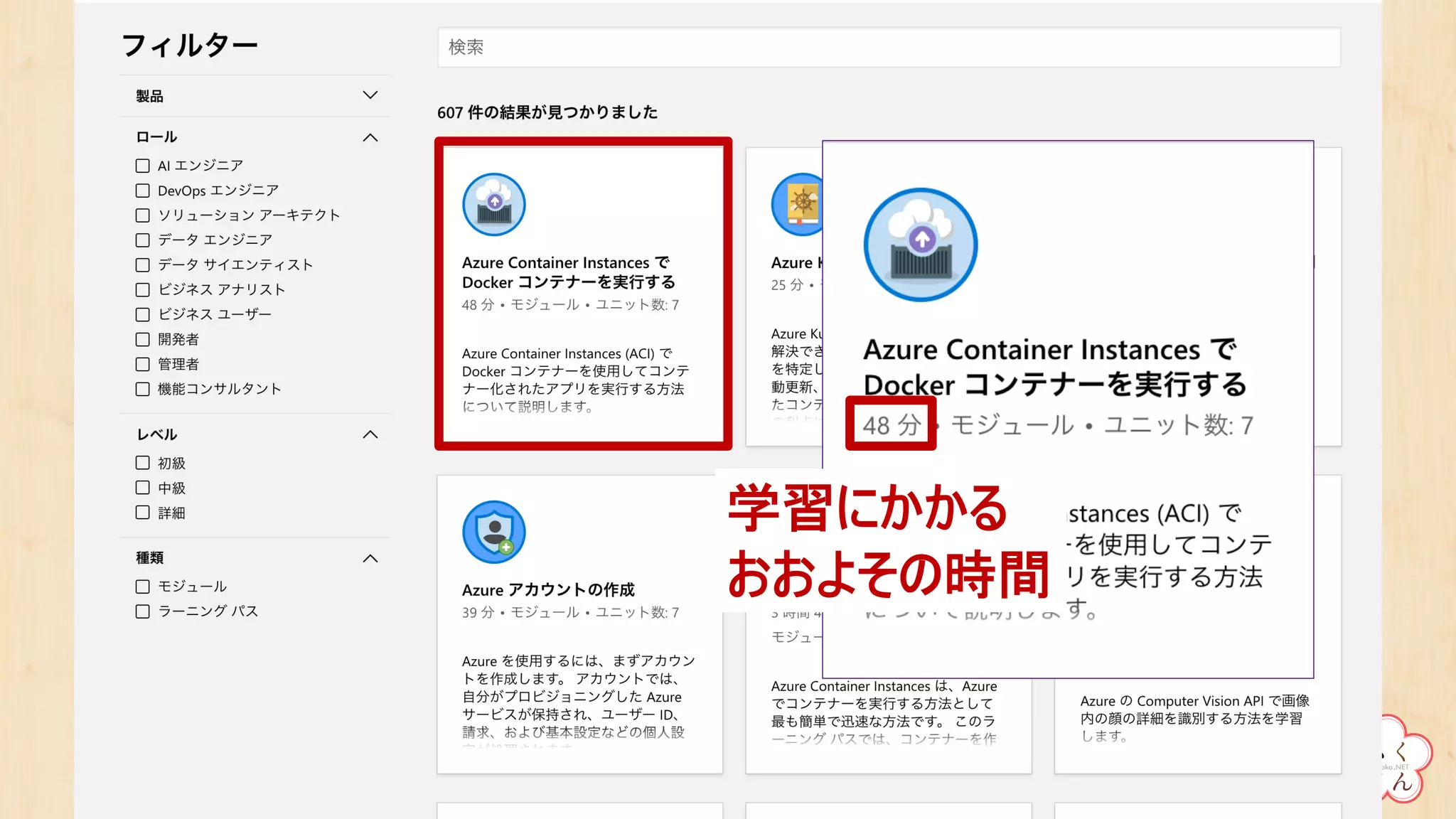Check the ビジネス アナリスト checkbox

click(143, 290)
